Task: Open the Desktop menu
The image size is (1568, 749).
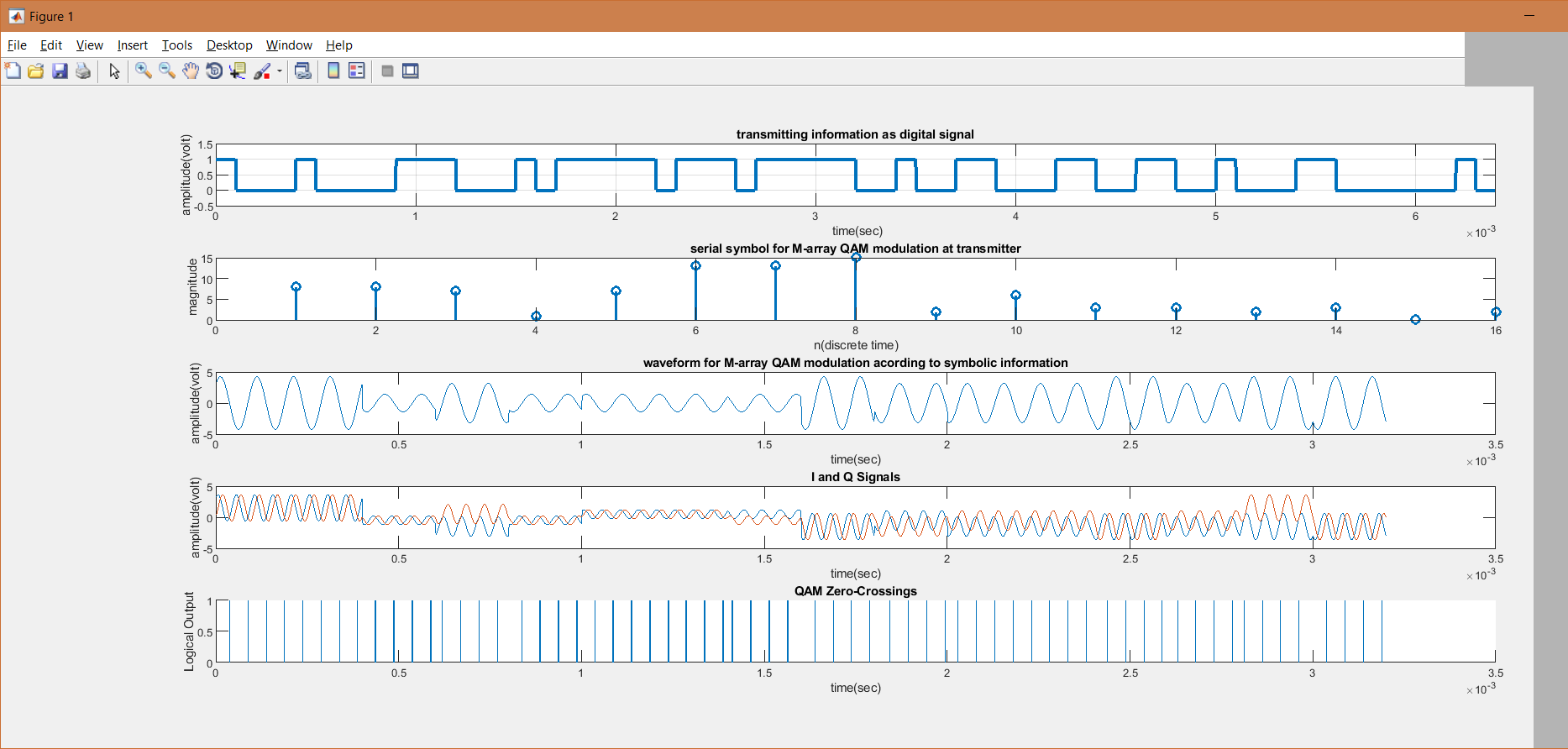Action: 229,45
